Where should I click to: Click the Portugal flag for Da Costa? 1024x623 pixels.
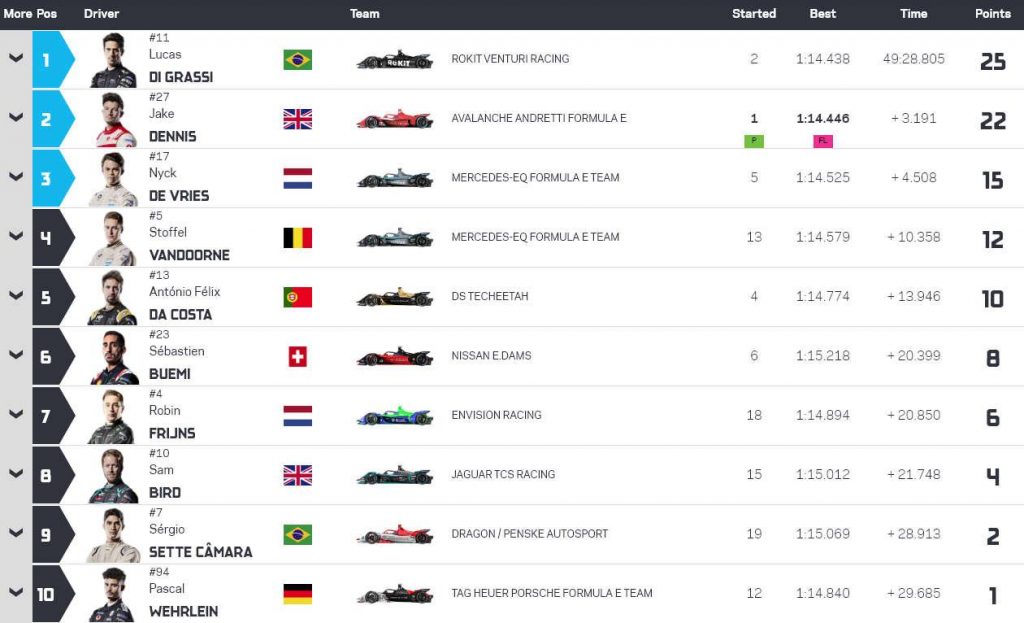point(297,297)
